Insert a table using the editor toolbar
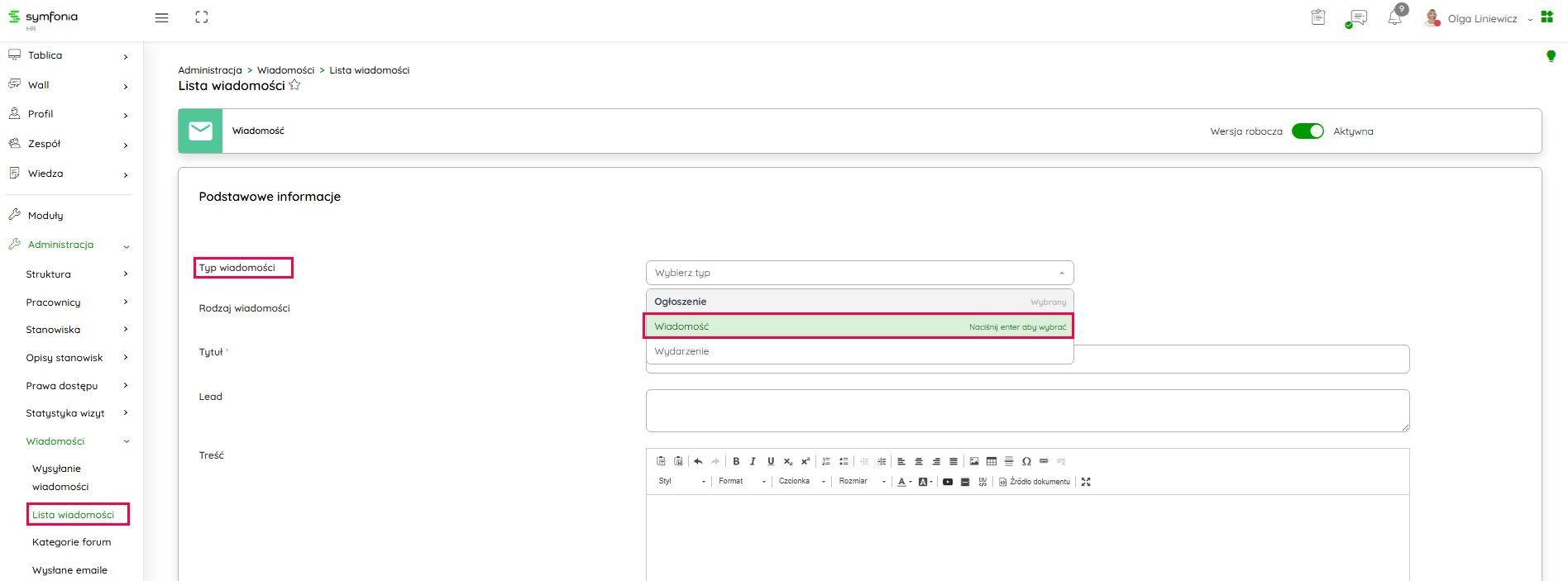Image resolution: width=1568 pixels, height=581 pixels. point(992,461)
